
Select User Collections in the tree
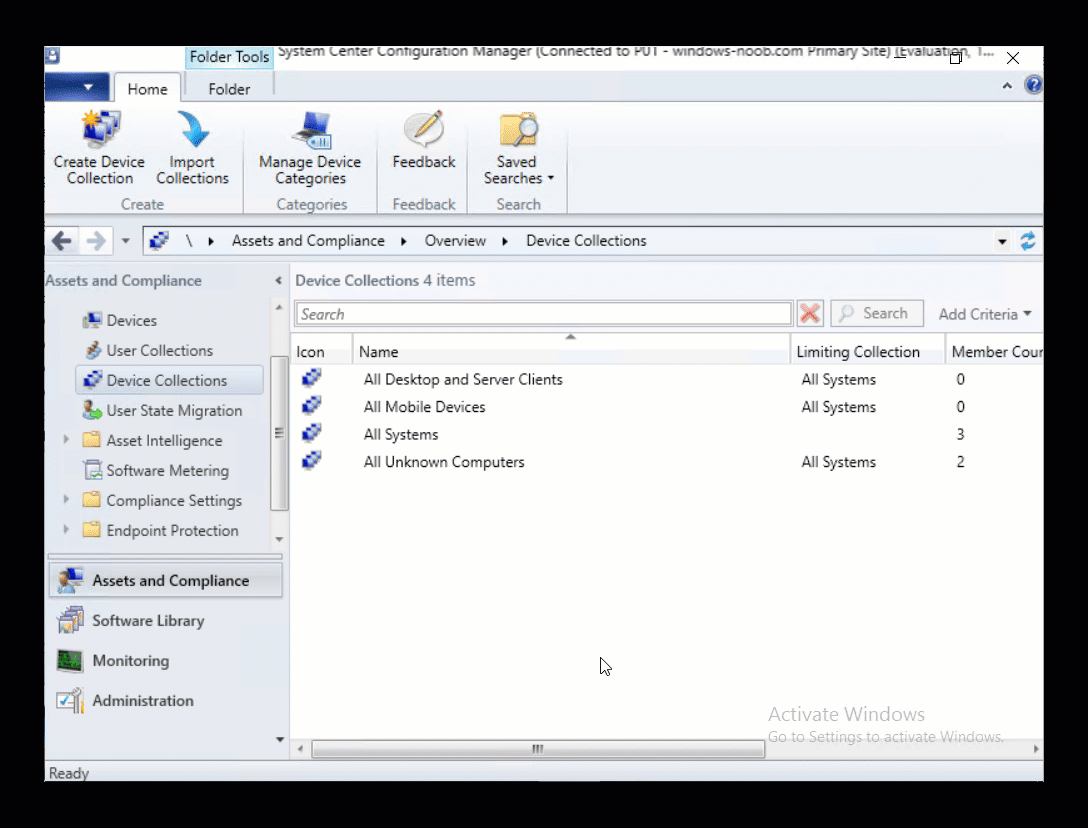click(x=159, y=350)
